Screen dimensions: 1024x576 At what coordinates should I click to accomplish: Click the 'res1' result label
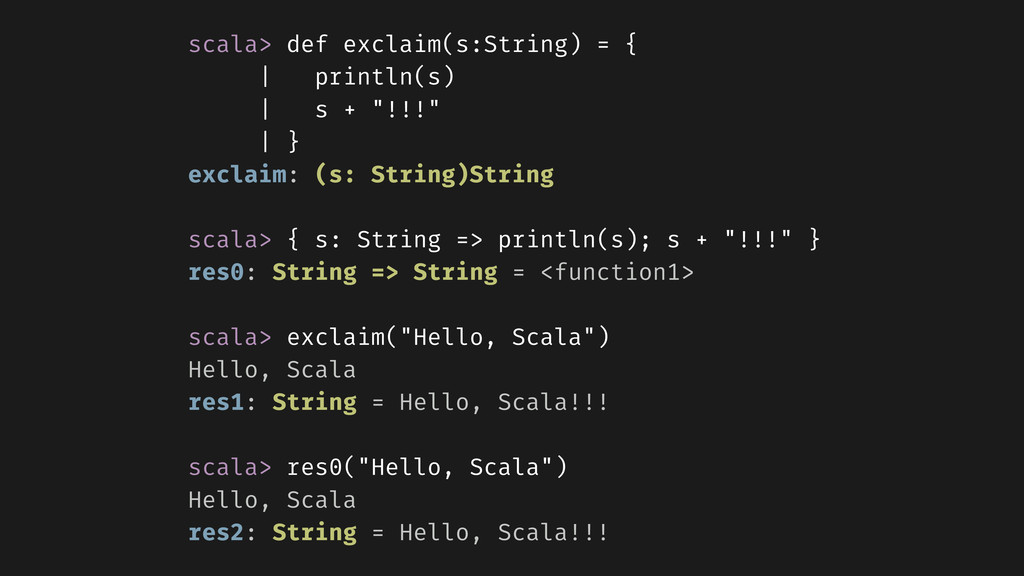(216, 402)
